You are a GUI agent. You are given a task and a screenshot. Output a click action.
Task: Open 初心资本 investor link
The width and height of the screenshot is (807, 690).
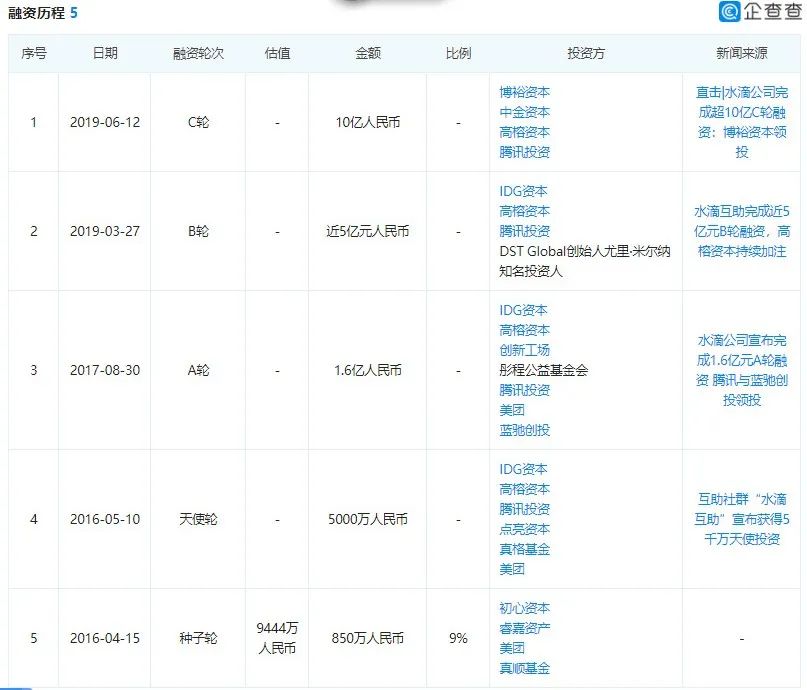pyautogui.click(x=524, y=608)
